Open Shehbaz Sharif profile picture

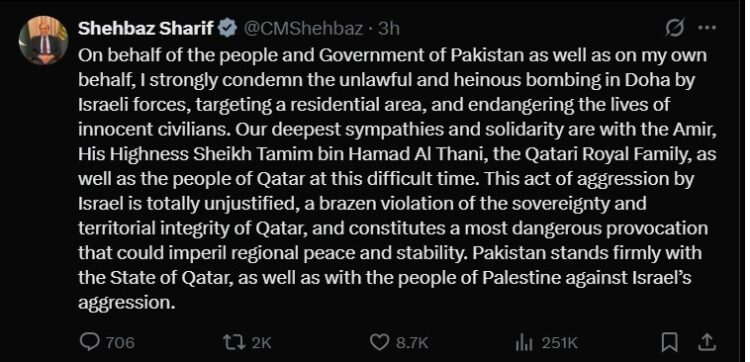coord(44,40)
